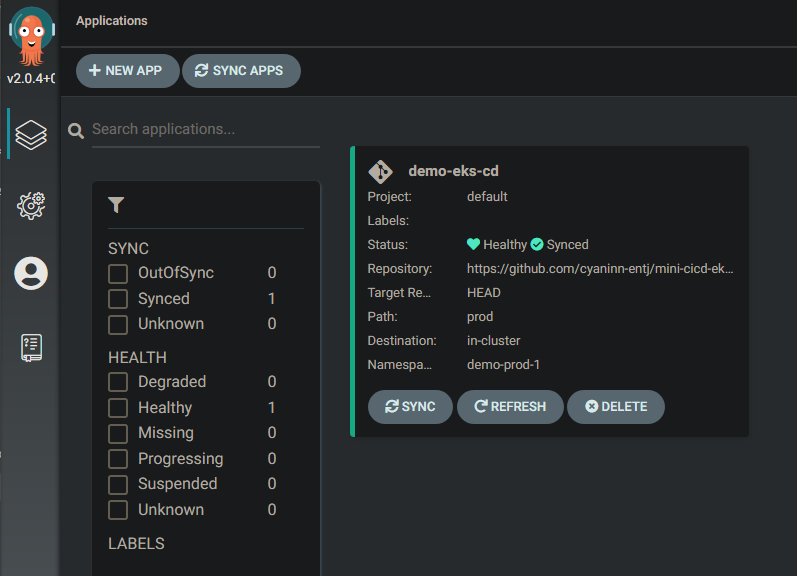
Task: Open the Applications layers icon in sidebar
Action: pos(31,135)
